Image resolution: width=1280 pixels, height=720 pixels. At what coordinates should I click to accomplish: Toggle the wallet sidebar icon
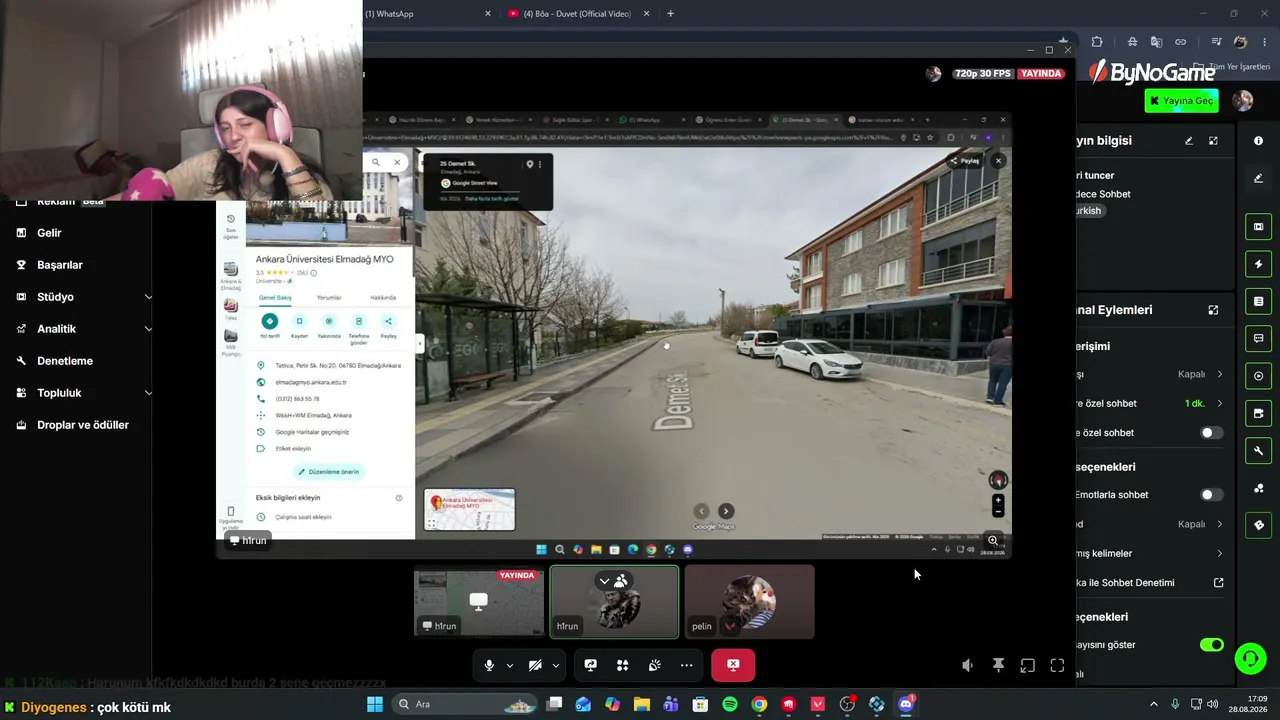(x=1258, y=413)
